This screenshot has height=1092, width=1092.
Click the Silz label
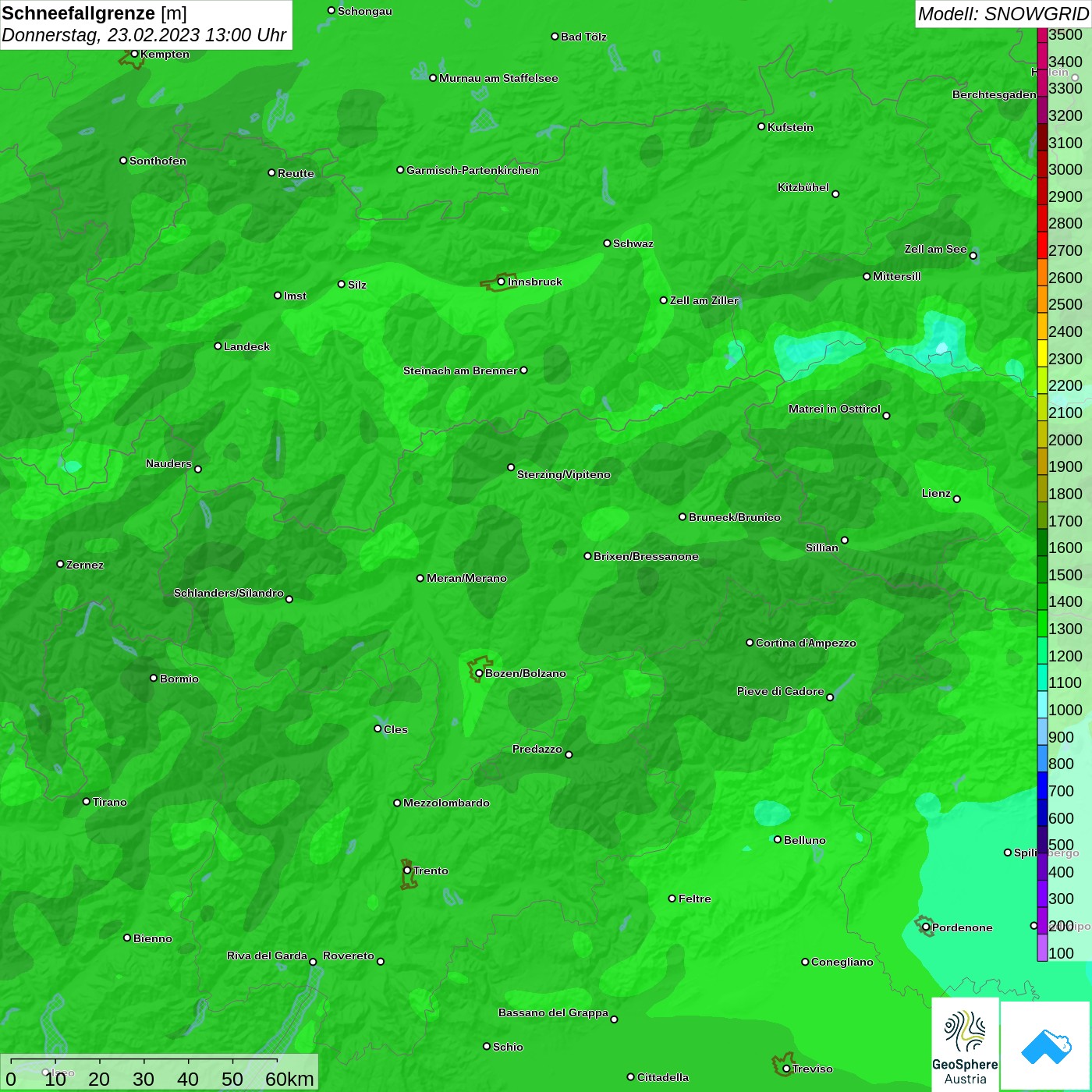click(x=357, y=285)
